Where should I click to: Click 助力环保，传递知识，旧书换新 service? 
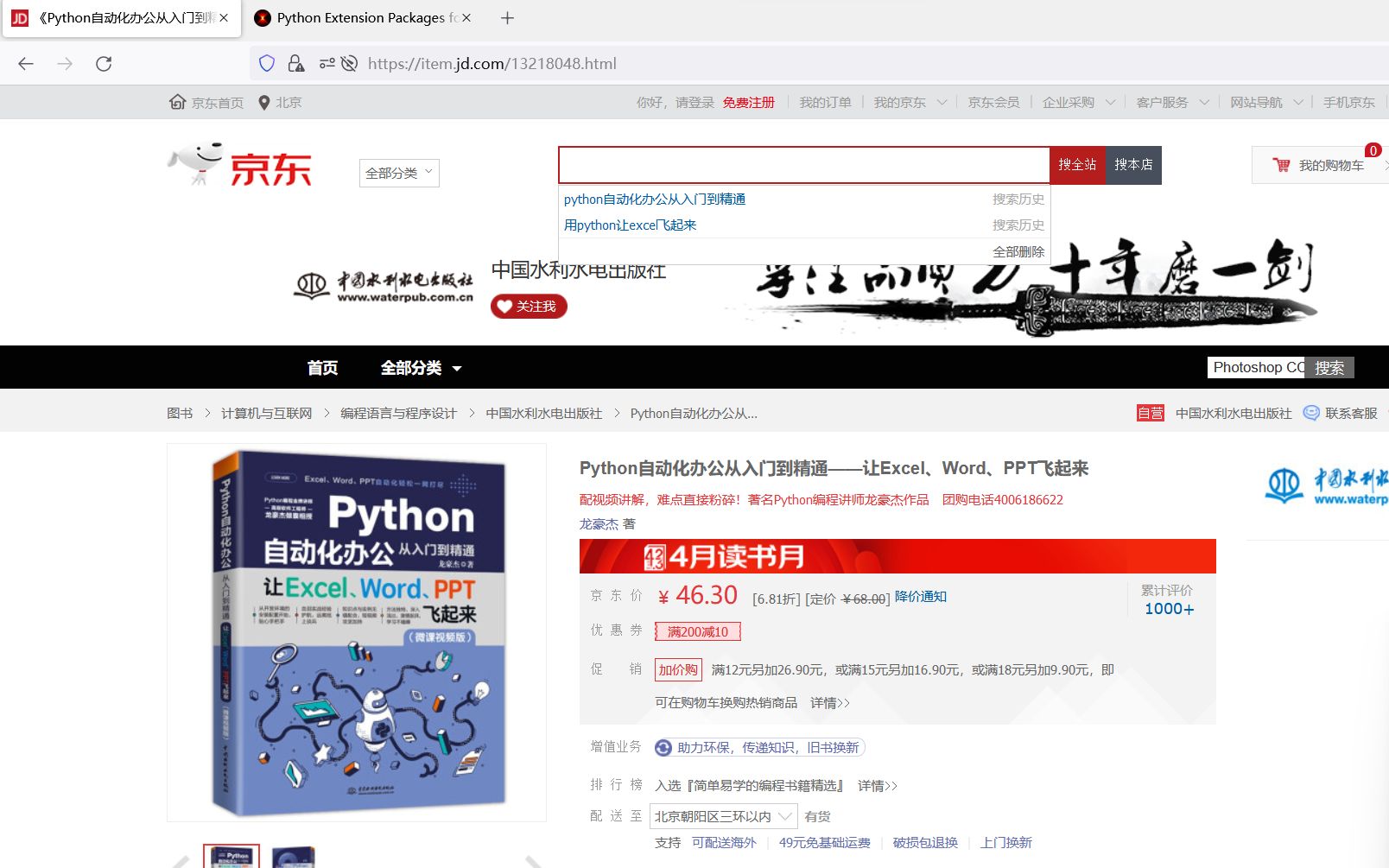click(x=760, y=747)
